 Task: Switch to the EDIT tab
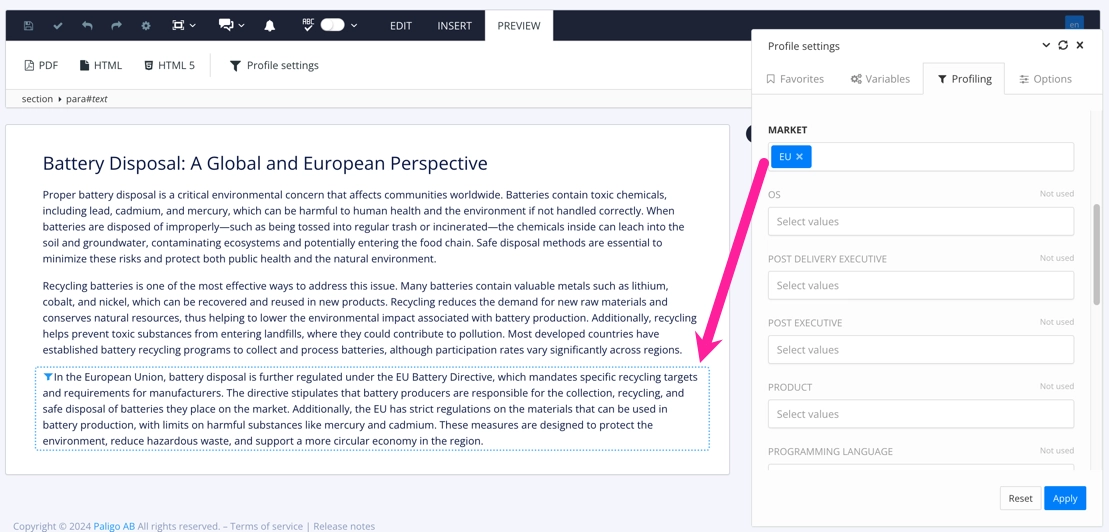coord(401,25)
